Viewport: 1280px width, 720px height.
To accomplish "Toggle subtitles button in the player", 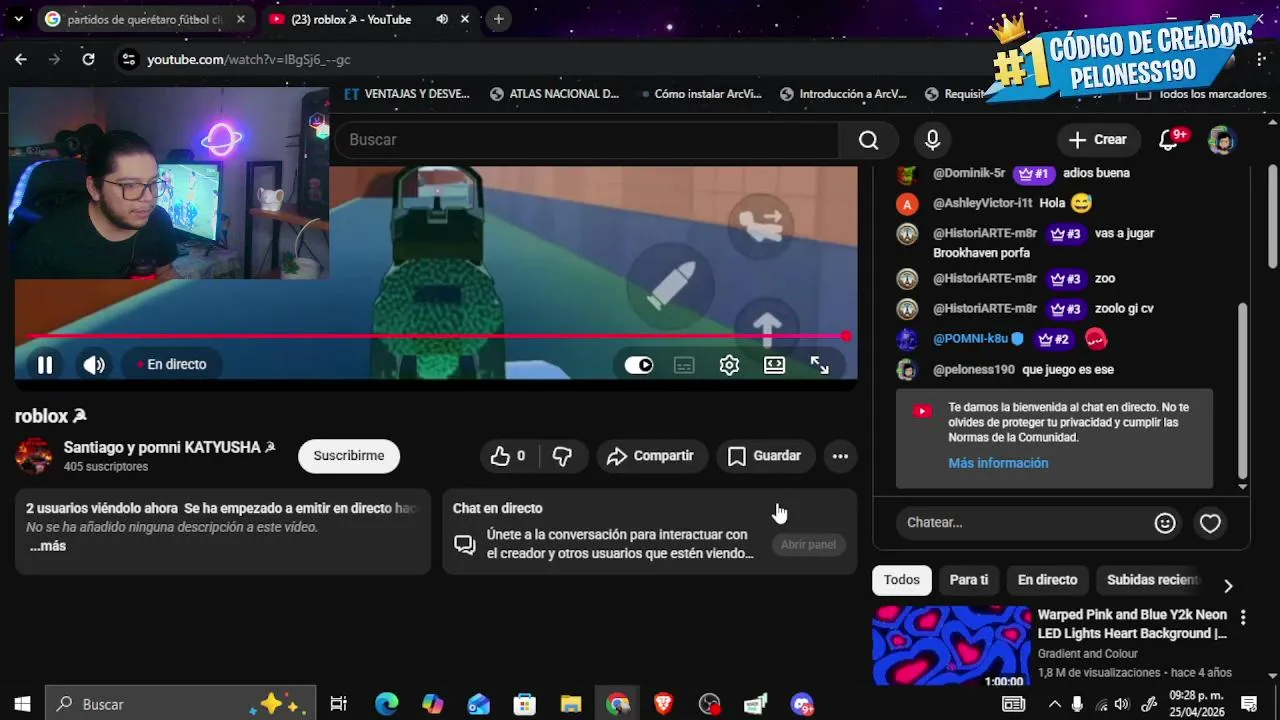I will (x=684, y=365).
